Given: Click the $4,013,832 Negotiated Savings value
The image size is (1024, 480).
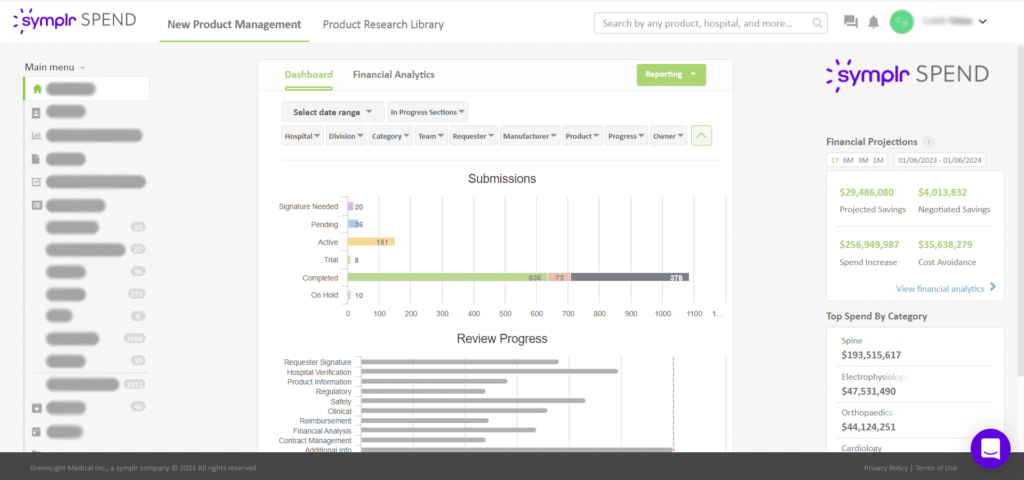Looking at the screenshot, I should 942,193.
